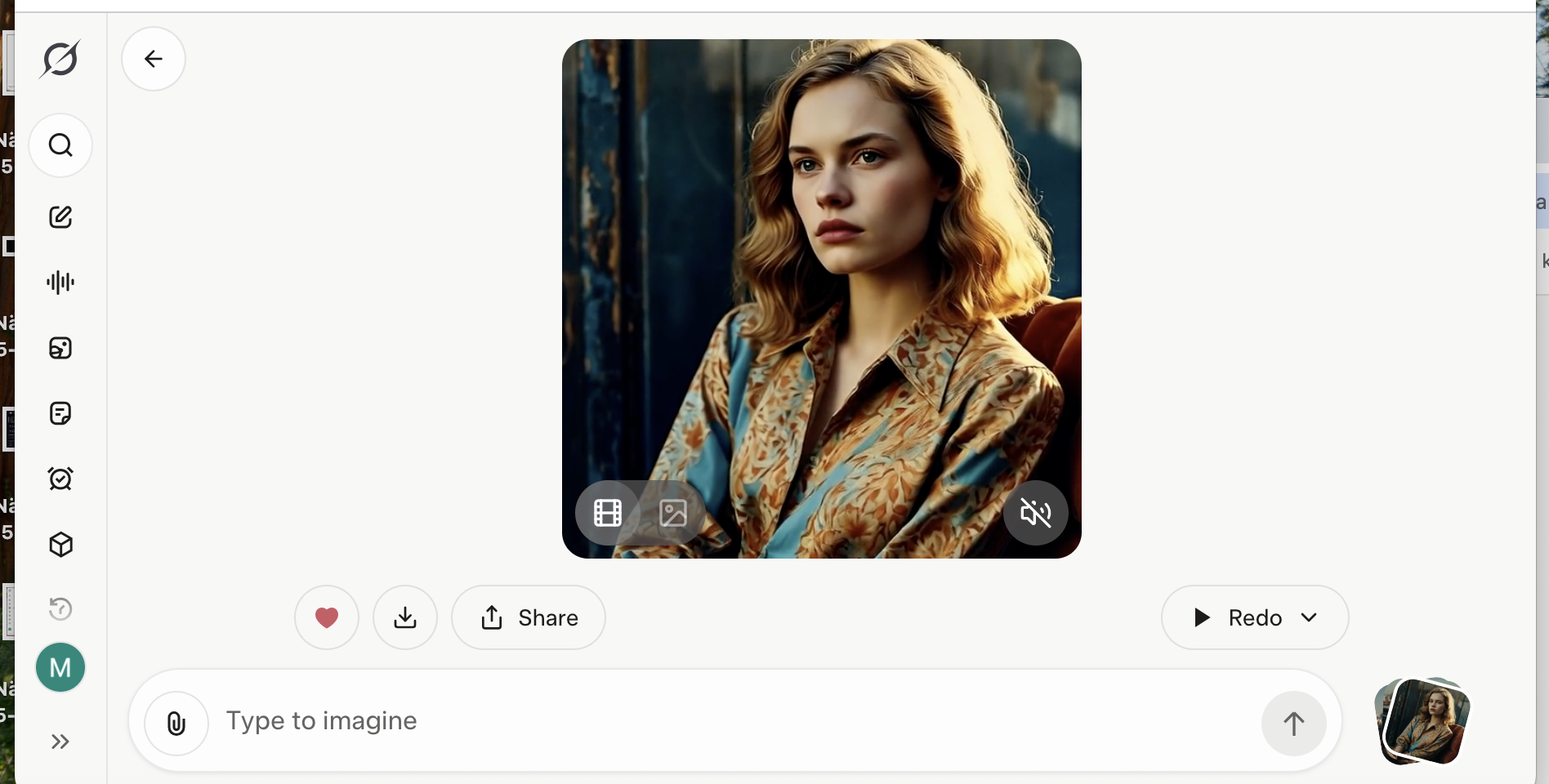The width and height of the screenshot is (1549, 784).
Task: Go back using the arrow button
Action: coord(154,59)
